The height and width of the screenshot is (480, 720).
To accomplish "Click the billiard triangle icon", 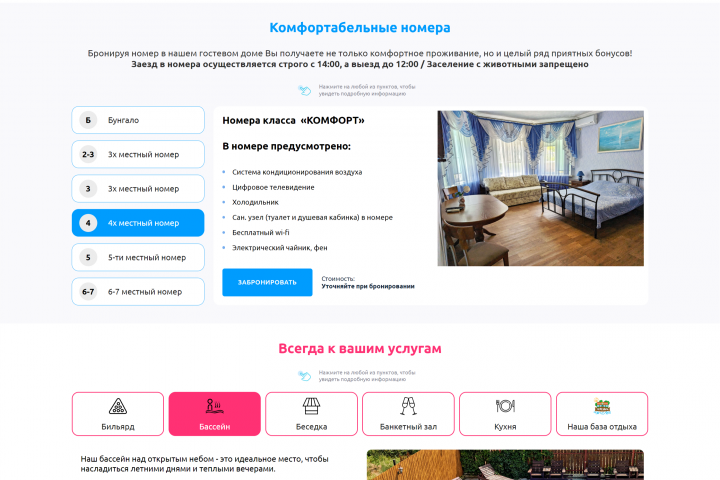I will click(118, 406).
